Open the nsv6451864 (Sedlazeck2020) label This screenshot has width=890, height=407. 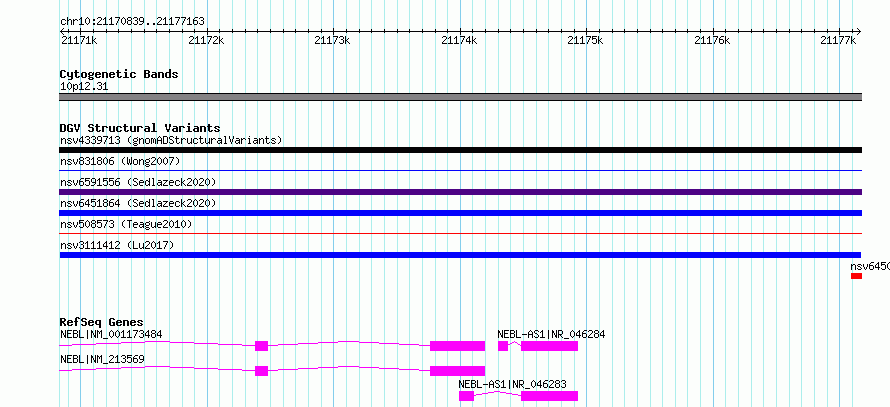click(x=138, y=203)
